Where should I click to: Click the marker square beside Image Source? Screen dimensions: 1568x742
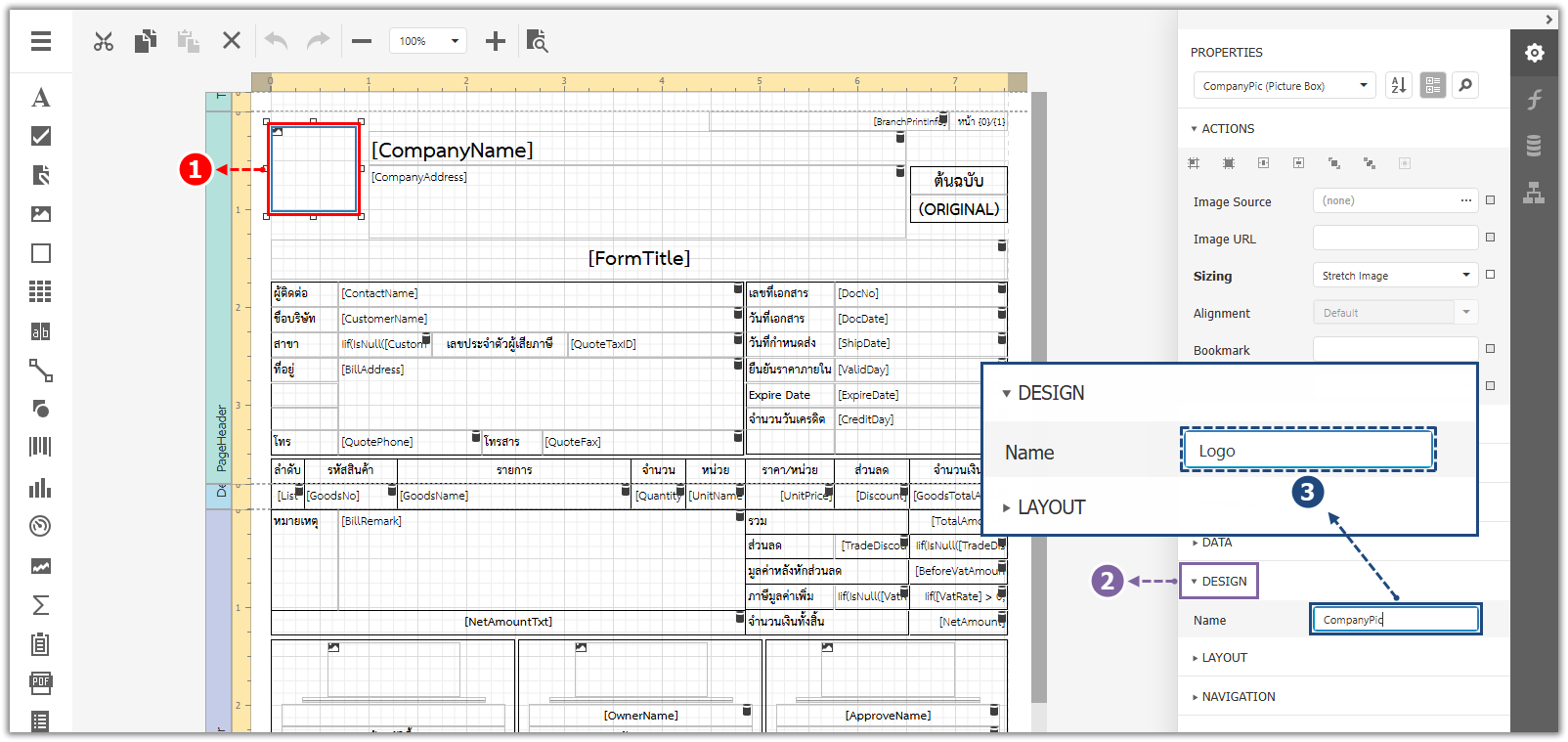(1490, 200)
